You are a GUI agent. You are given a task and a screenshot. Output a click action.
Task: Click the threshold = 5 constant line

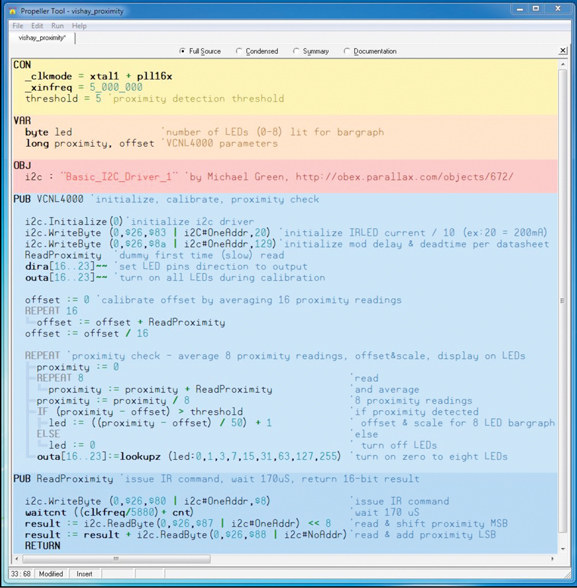point(63,99)
